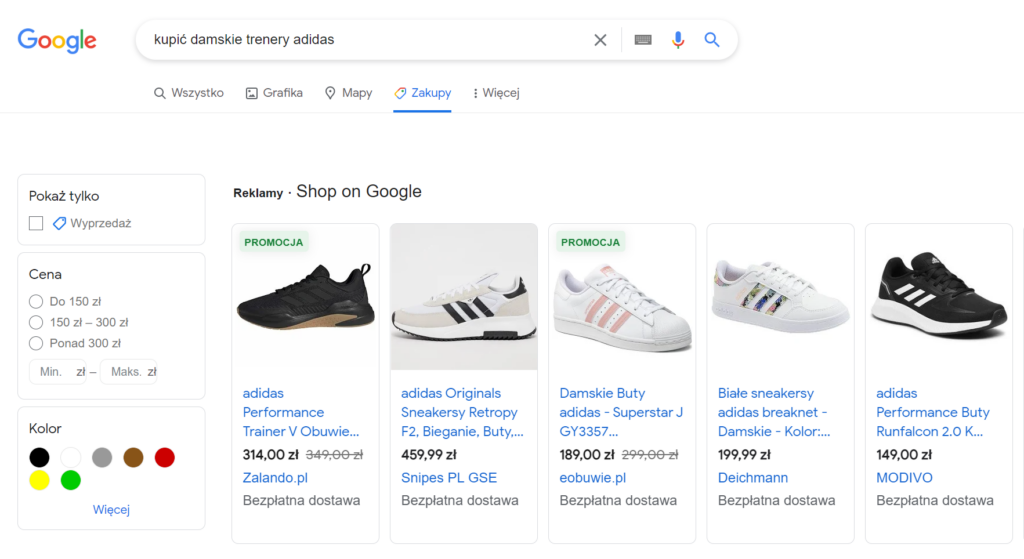Click the Min. price input field
Viewport: 1024px width, 559px height.
(57, 372)
